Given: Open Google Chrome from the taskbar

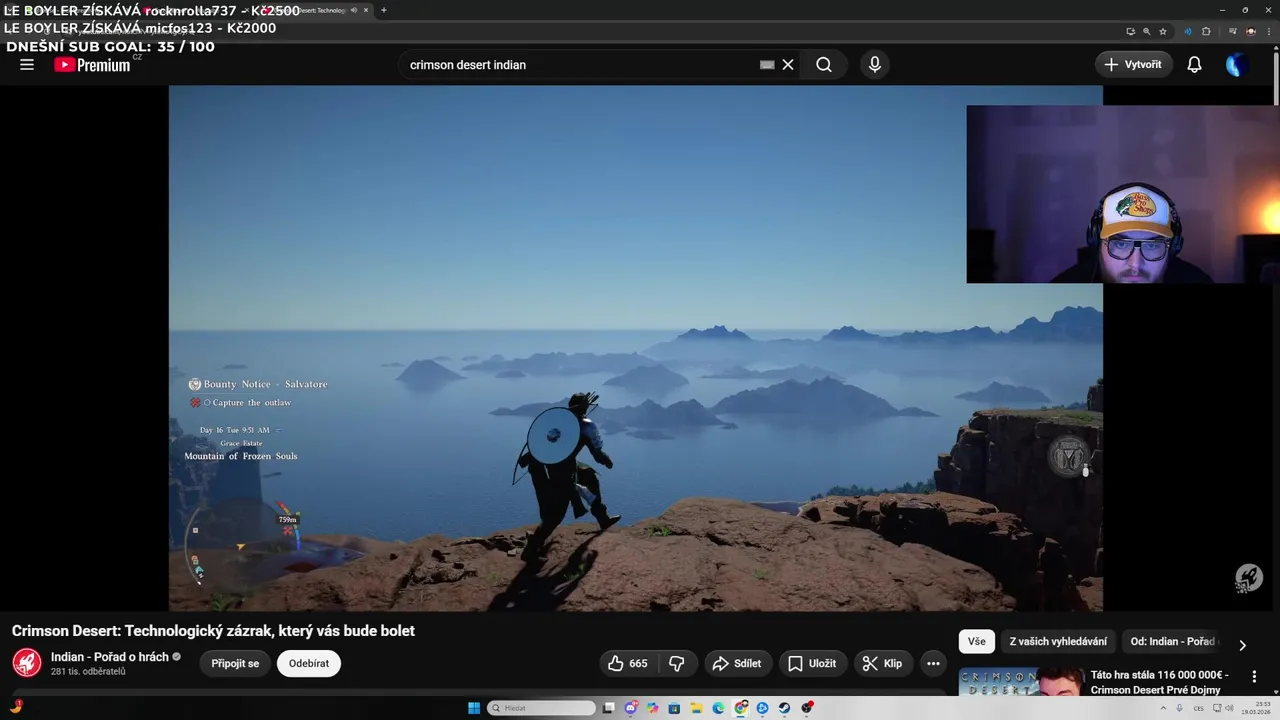Looking at the screenshot, I should 741,708.
